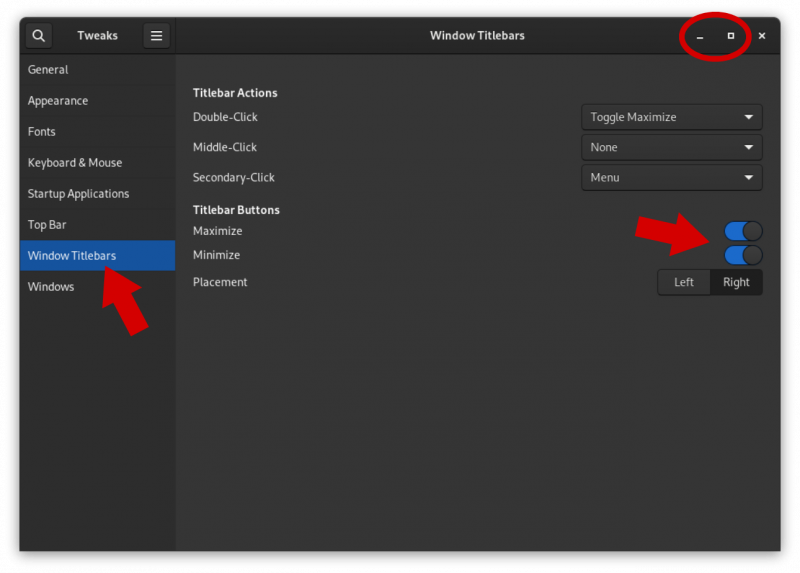Go to the General section

tap(97, 70)
